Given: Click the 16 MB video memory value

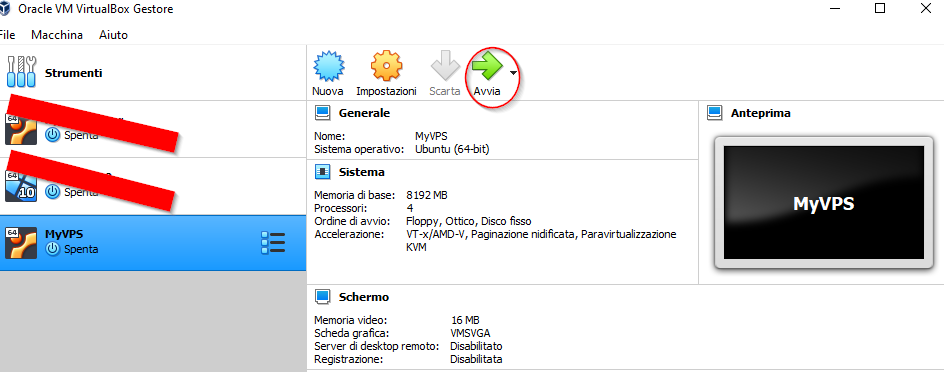Looking at the screenshot, I should (465, 320).
